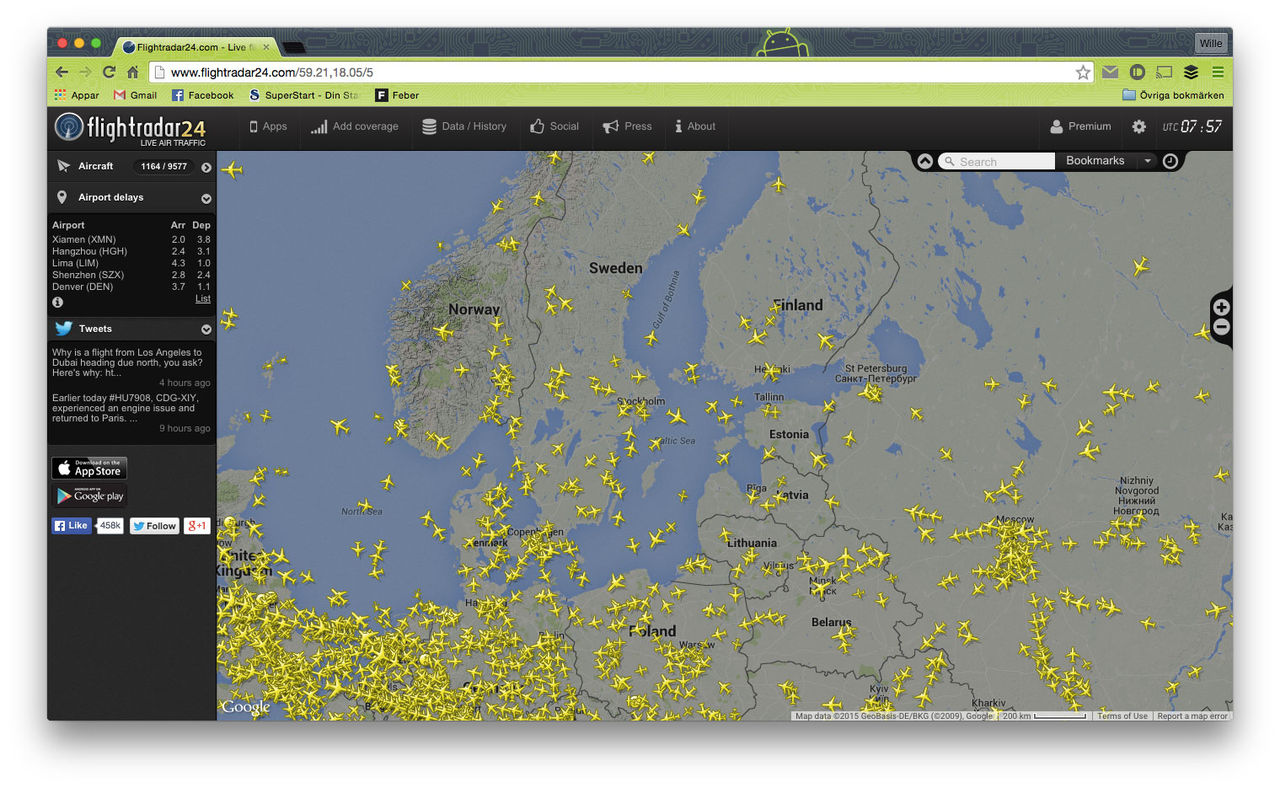
Task: Open the Chrome hamburger menu
Action: tap(1218, 72)
